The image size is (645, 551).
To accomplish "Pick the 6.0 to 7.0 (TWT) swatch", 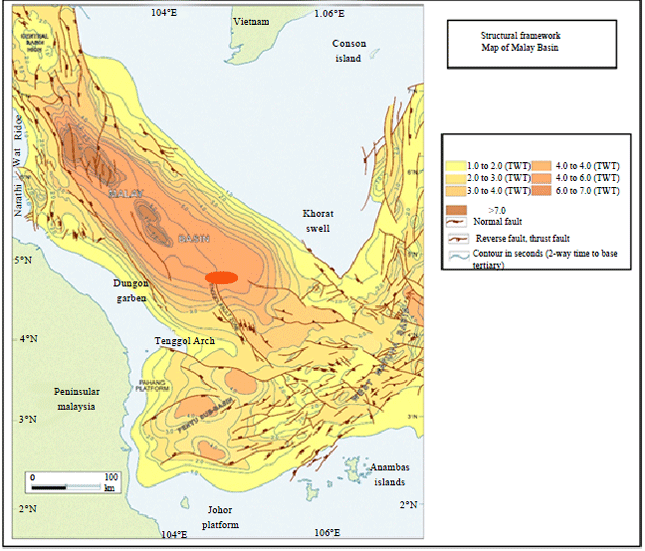I will [541, 189].
